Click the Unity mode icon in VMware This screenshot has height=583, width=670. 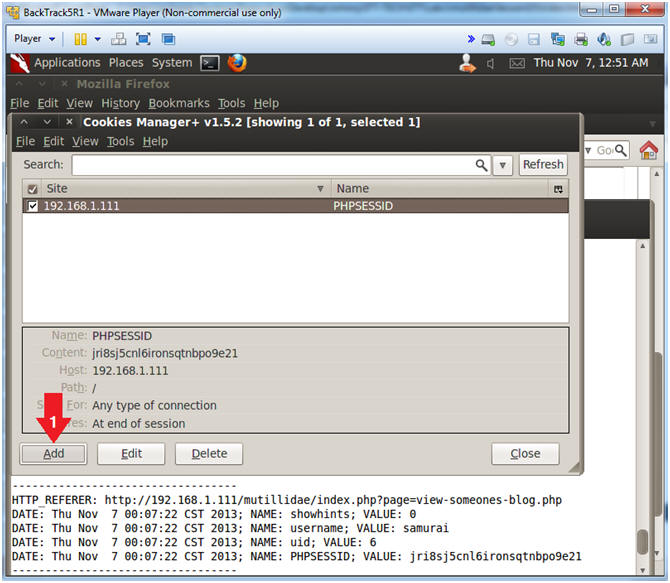[168, 39]
